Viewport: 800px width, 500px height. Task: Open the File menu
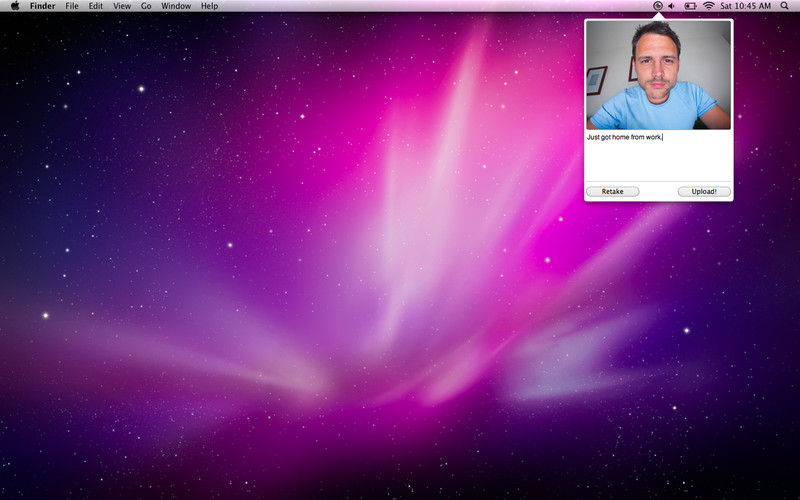pyautogui.click(x=72, y=6)
